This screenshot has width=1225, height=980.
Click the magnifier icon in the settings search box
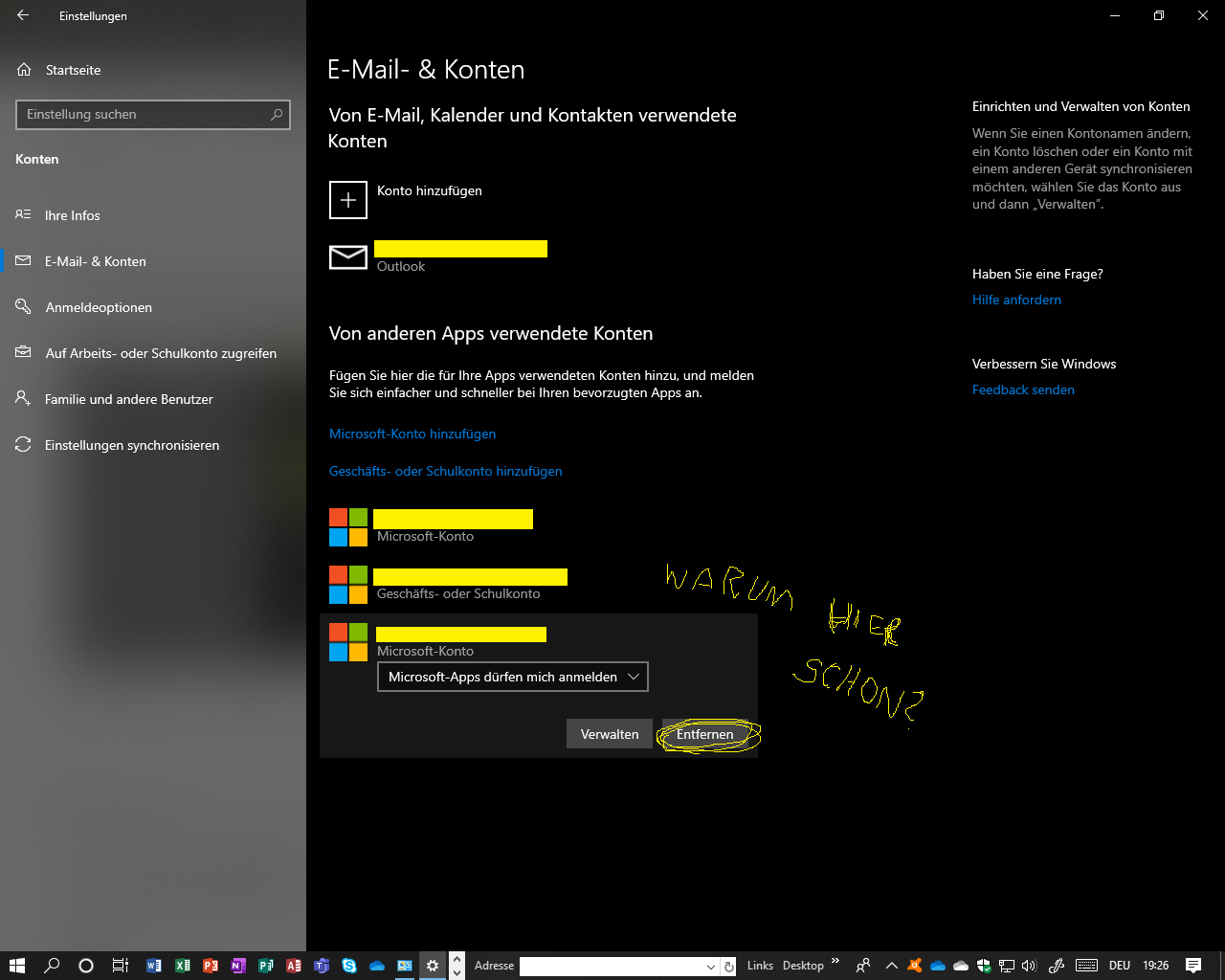click(x=277, y=114)
